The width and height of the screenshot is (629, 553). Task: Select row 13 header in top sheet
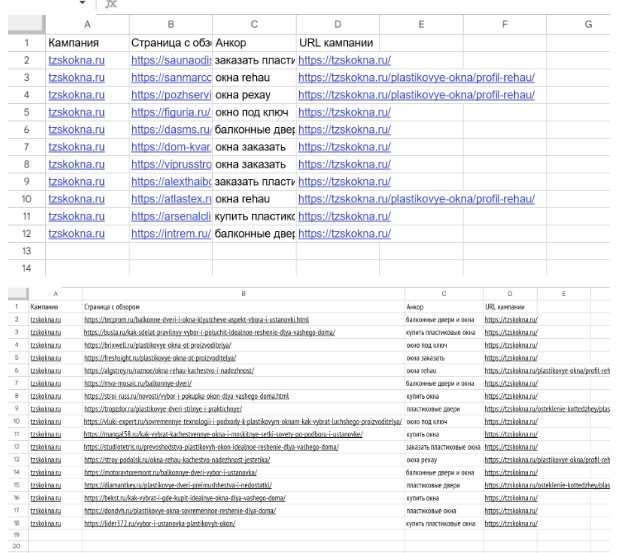click(x=25, y=250)
